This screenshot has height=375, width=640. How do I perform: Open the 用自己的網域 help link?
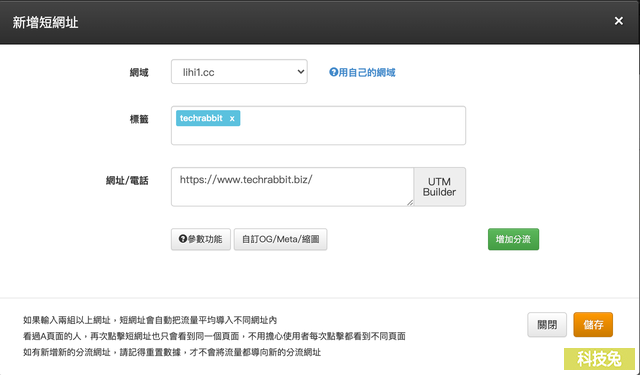(x=362, y=73)
